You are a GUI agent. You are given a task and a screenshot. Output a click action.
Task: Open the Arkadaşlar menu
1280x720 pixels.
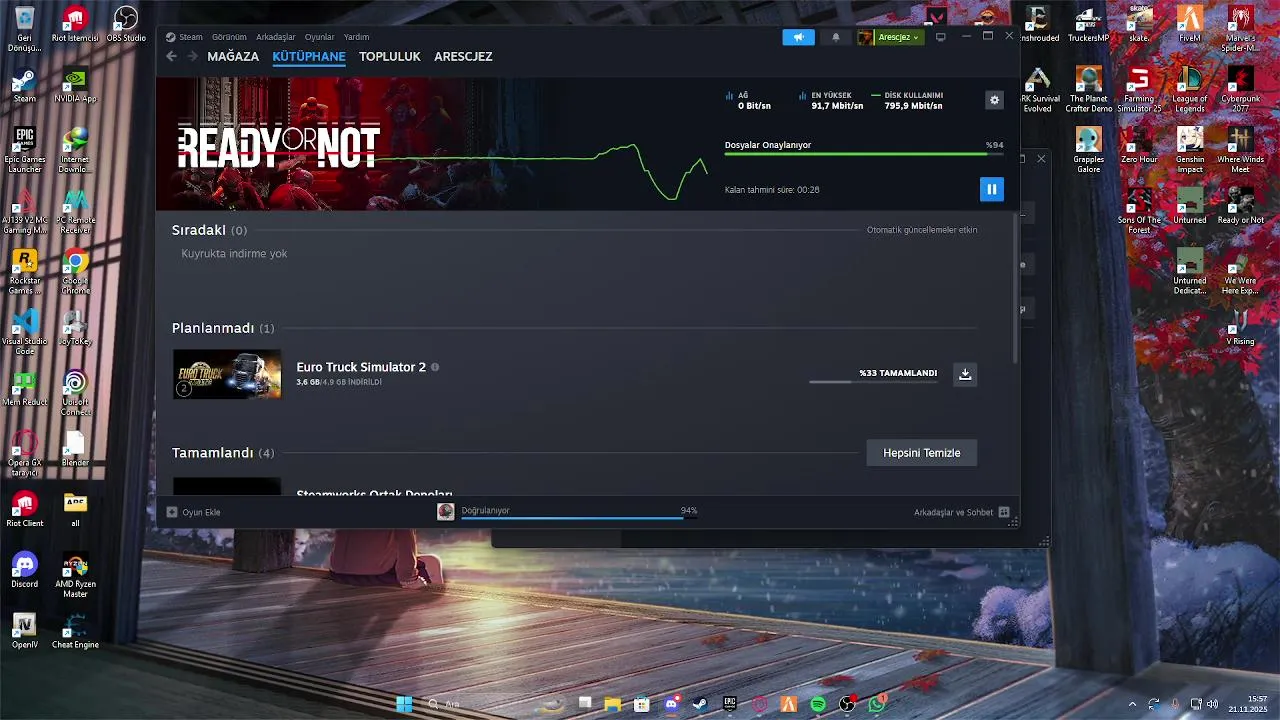[275, 37]
